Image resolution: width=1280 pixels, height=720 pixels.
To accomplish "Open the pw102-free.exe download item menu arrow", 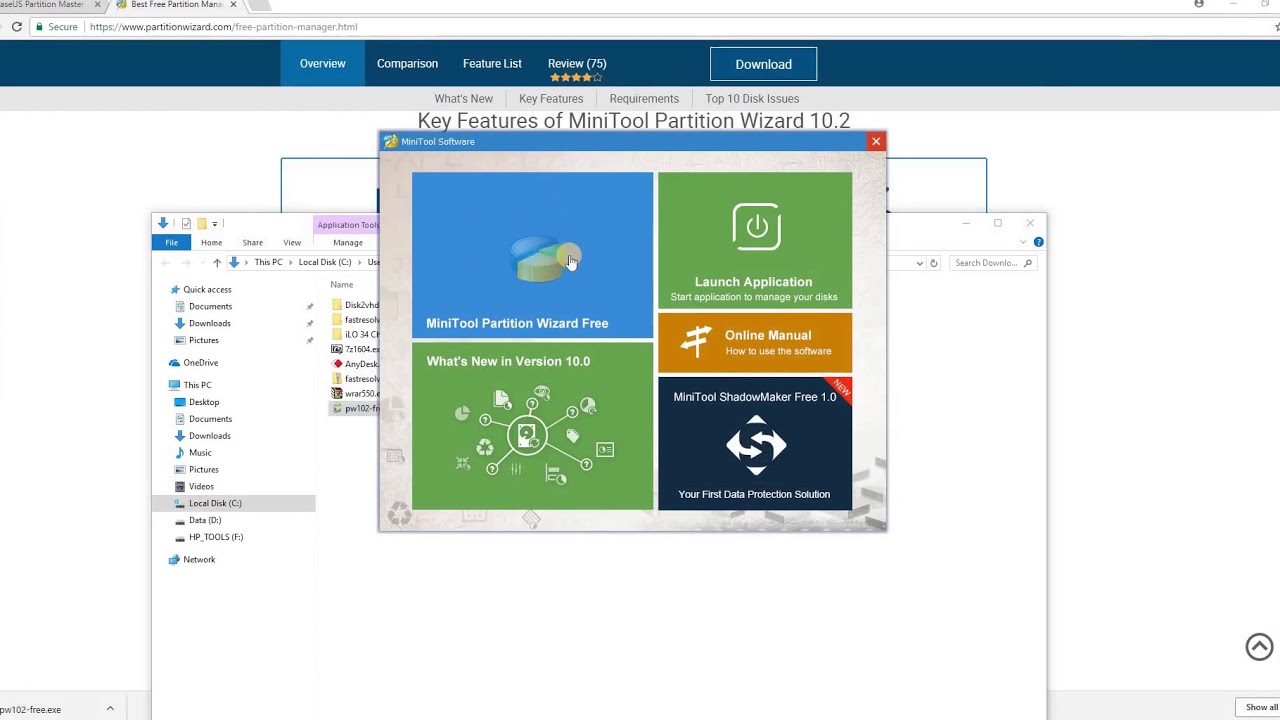I will 110,709.
